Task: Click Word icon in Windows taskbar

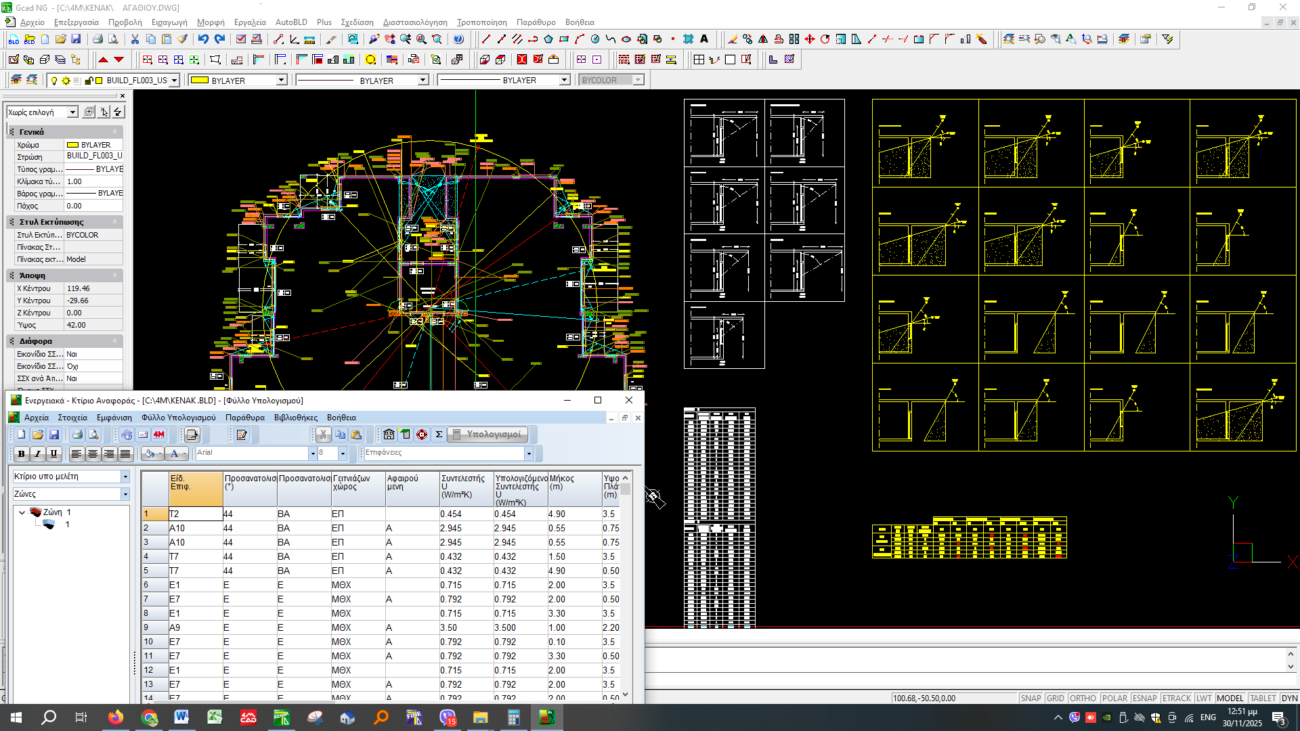Action: (x=181, y=717)
